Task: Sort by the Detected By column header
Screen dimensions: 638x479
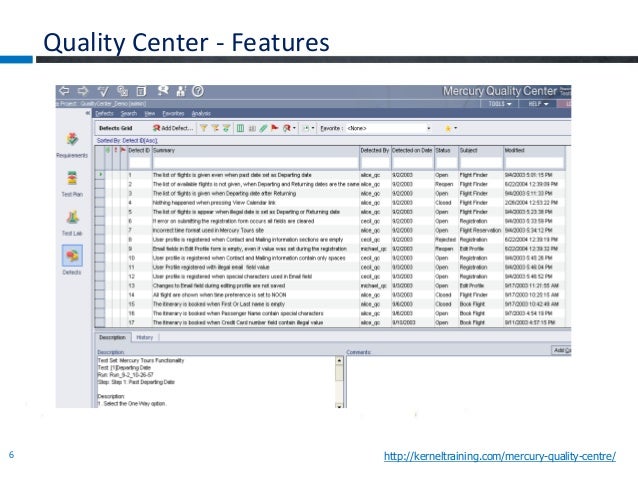Action: tap(375, 150)
